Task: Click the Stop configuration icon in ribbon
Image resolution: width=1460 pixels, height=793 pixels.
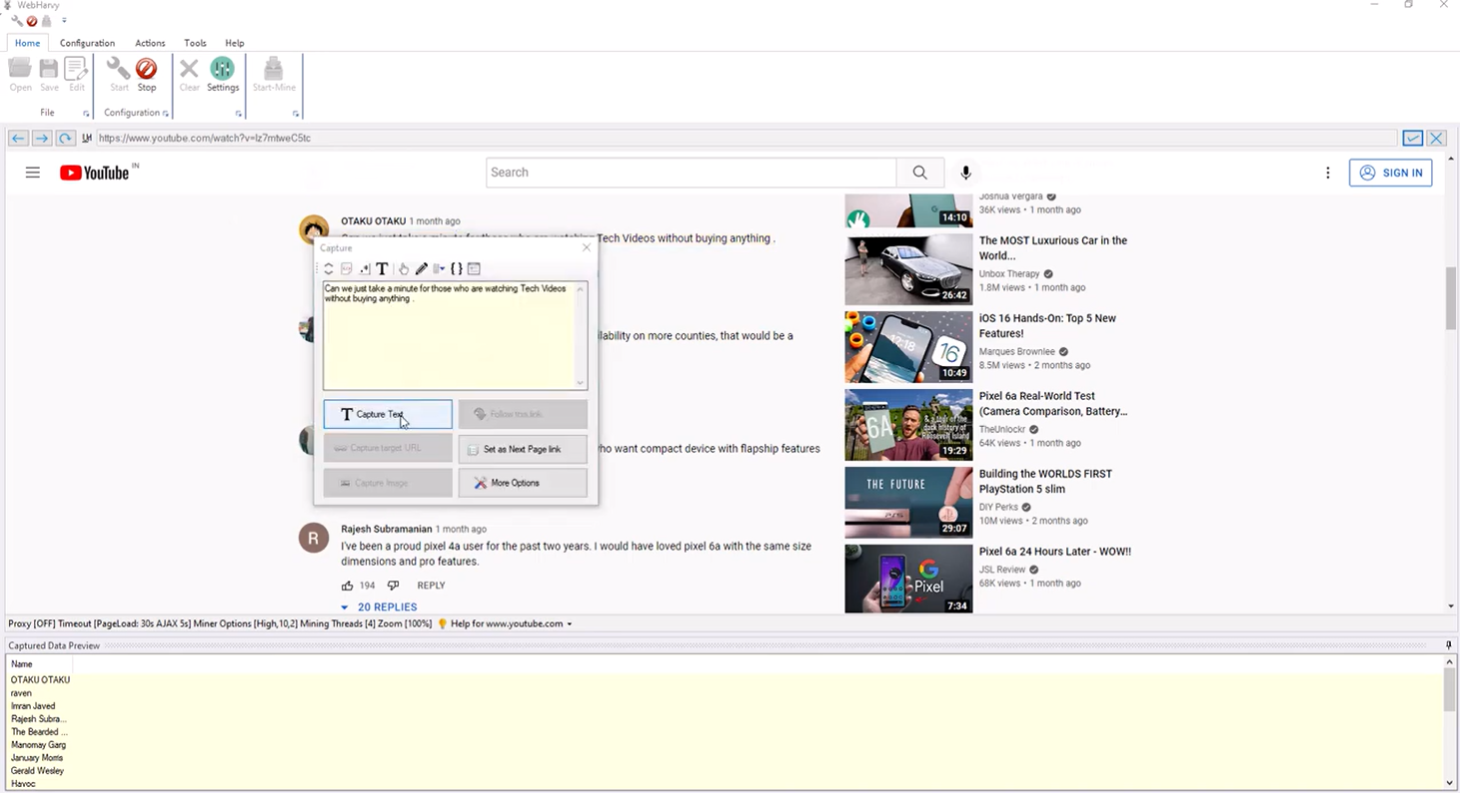Action: coord(146,74)
